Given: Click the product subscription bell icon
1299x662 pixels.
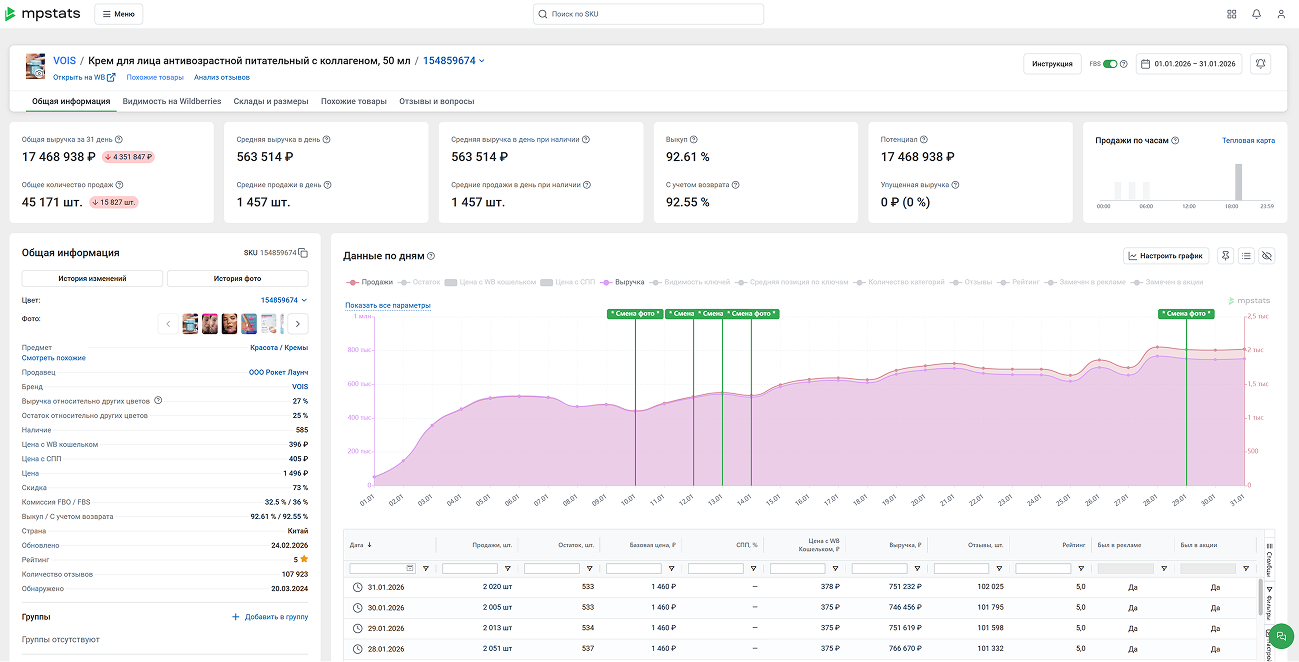Looking at the screenshot, I should [x=1260, y=64].
